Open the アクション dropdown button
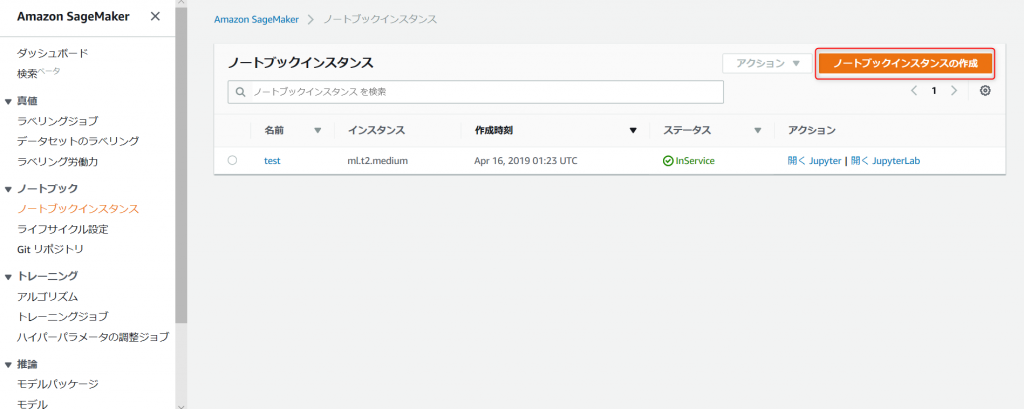1024x409 pixels. click(x=767, y=63)
